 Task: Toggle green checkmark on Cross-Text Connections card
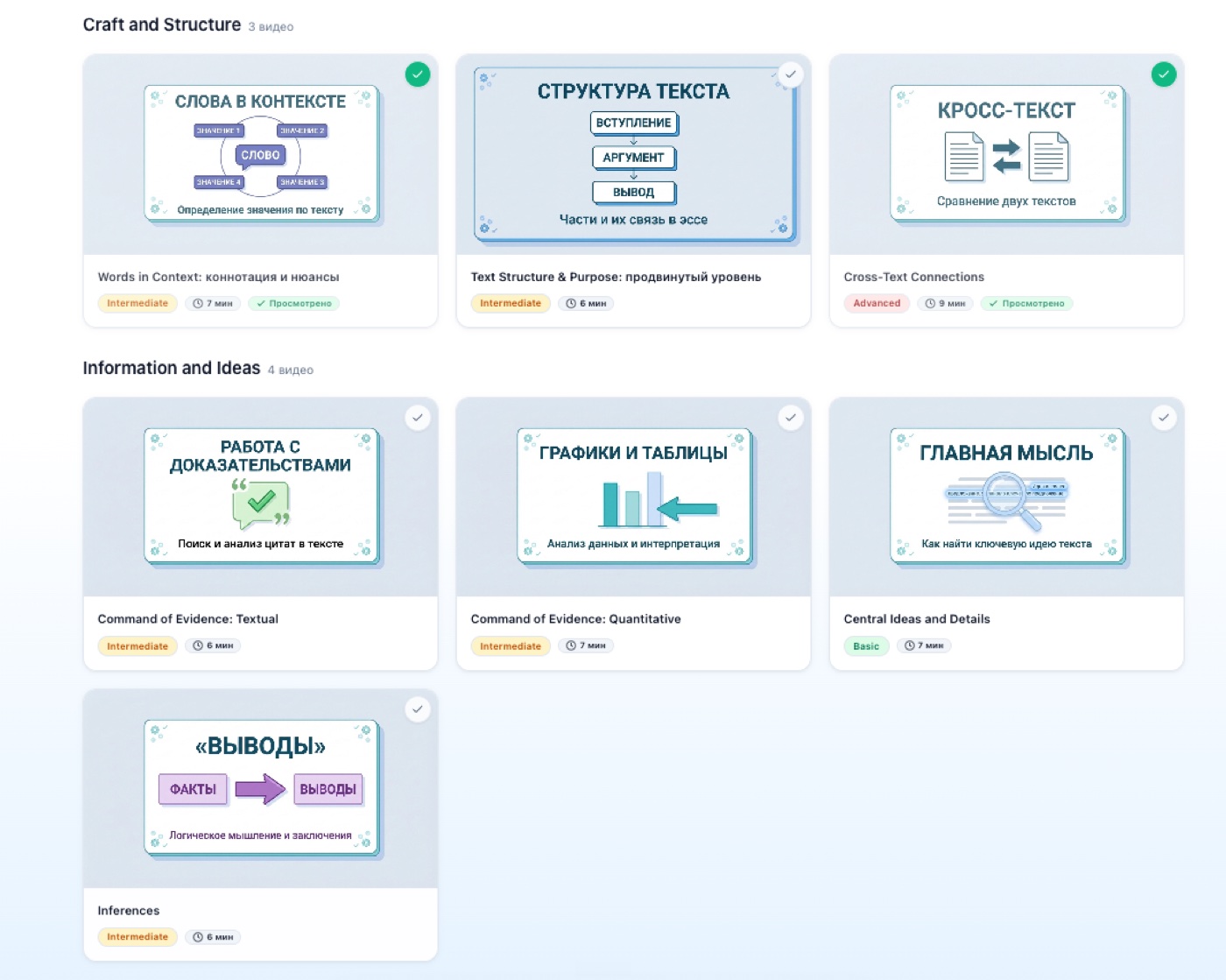point(1164,74)
